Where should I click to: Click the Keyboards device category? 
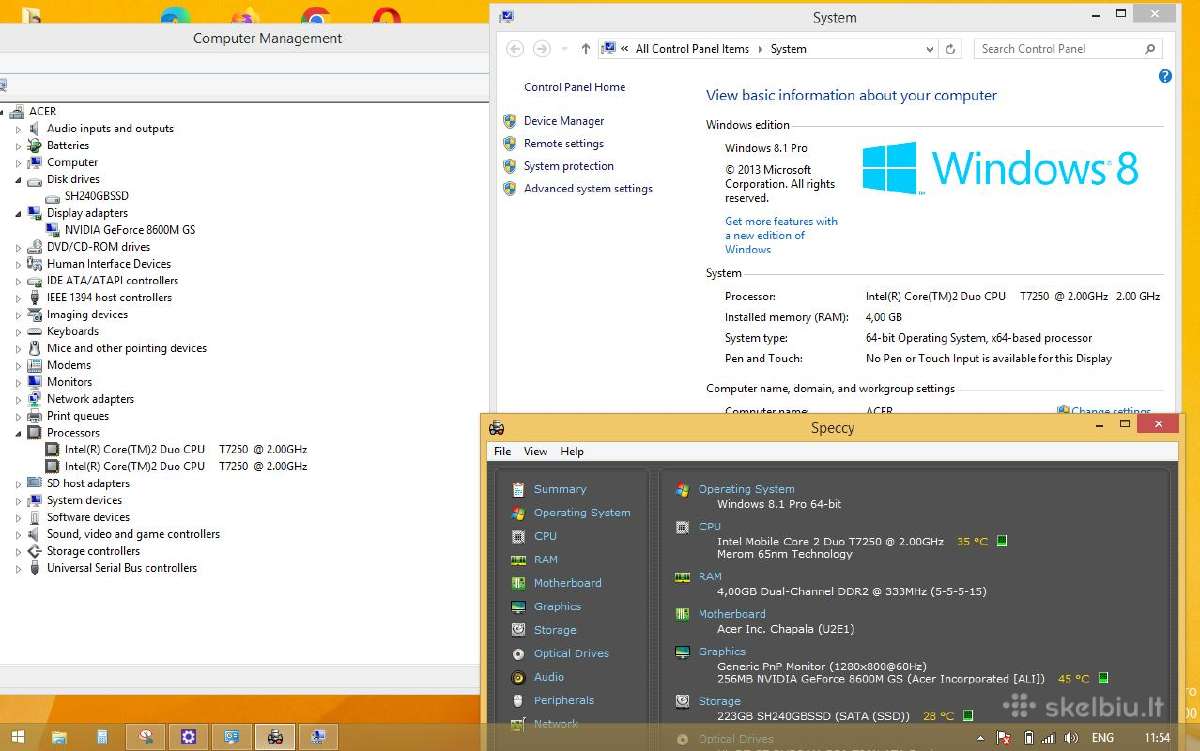(73, 331)
